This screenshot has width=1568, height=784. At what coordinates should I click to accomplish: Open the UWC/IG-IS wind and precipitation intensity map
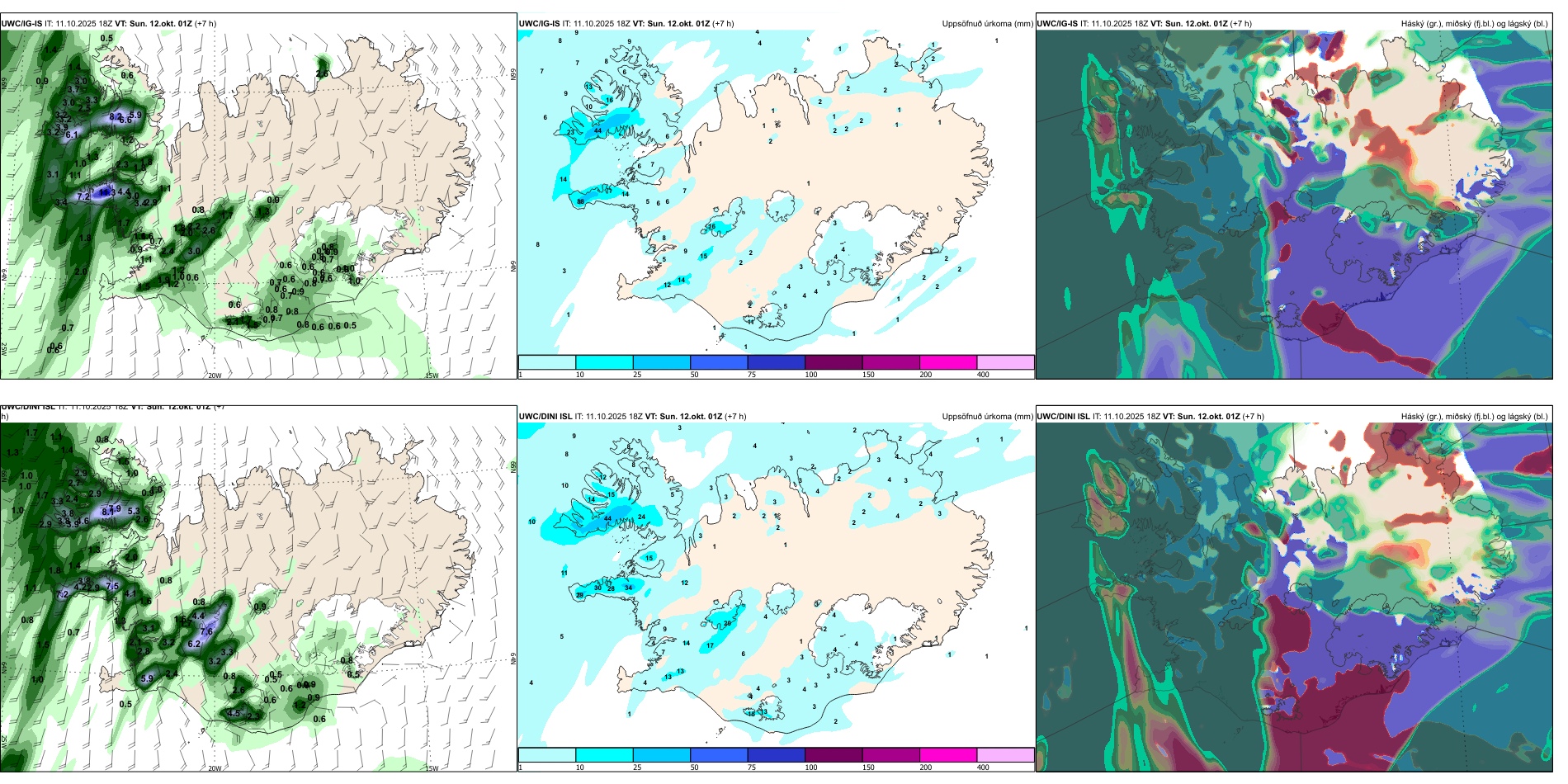[258, 205]
